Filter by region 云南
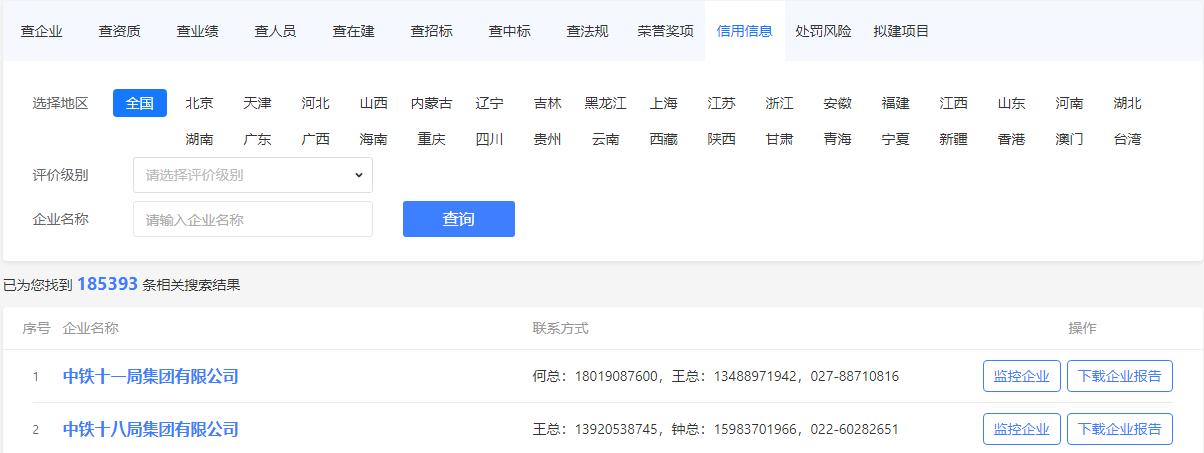 (x=605, y=139)
